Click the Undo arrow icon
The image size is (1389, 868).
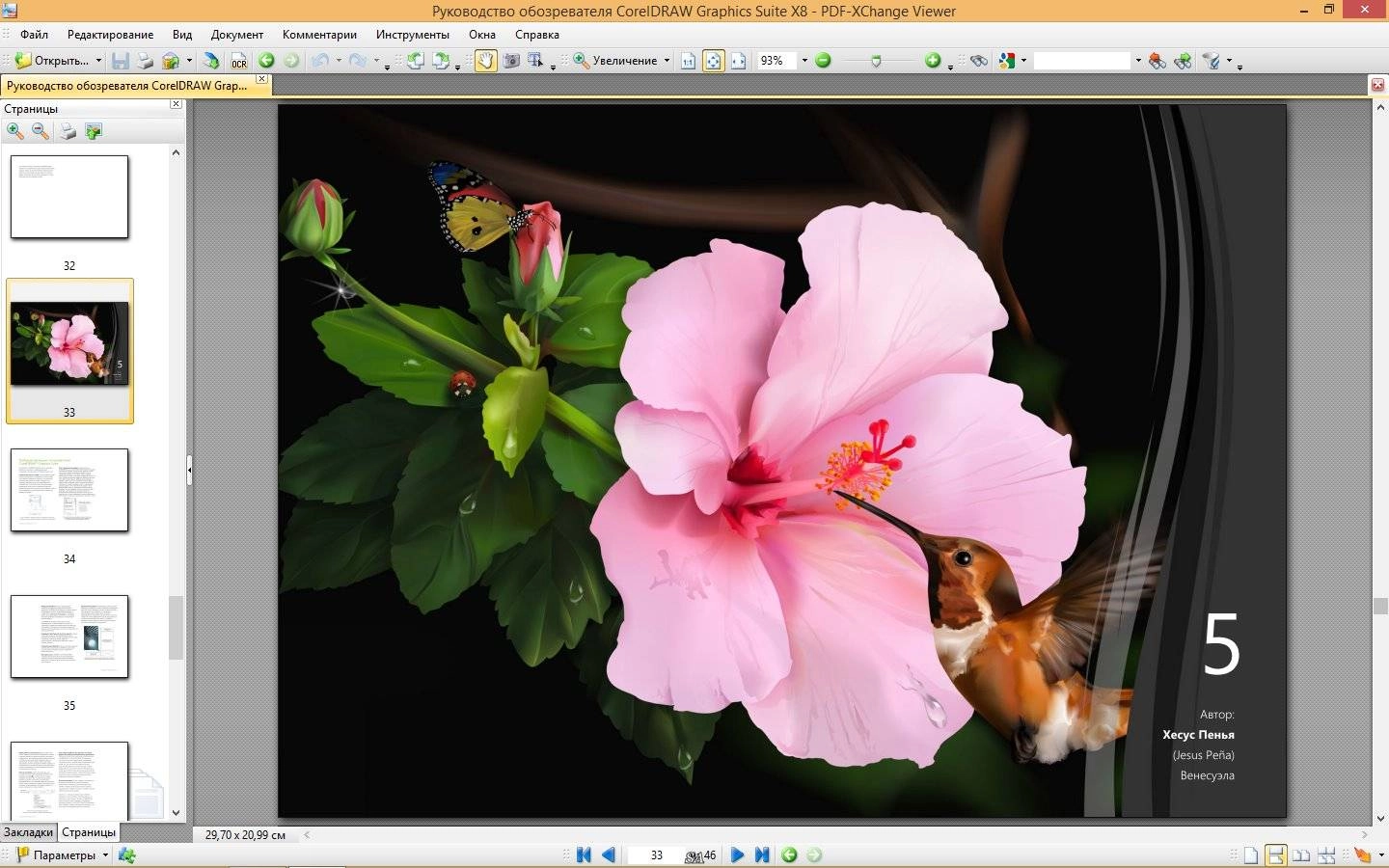[320, 61]
